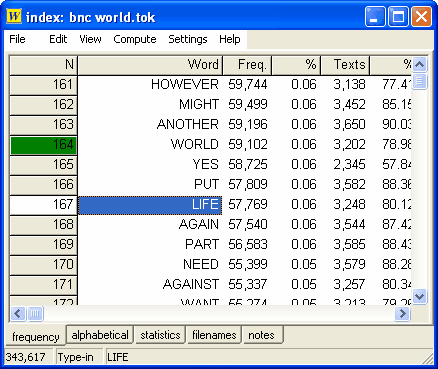Open the Compute menu
The image size is (438, 369).
point(135,39)
